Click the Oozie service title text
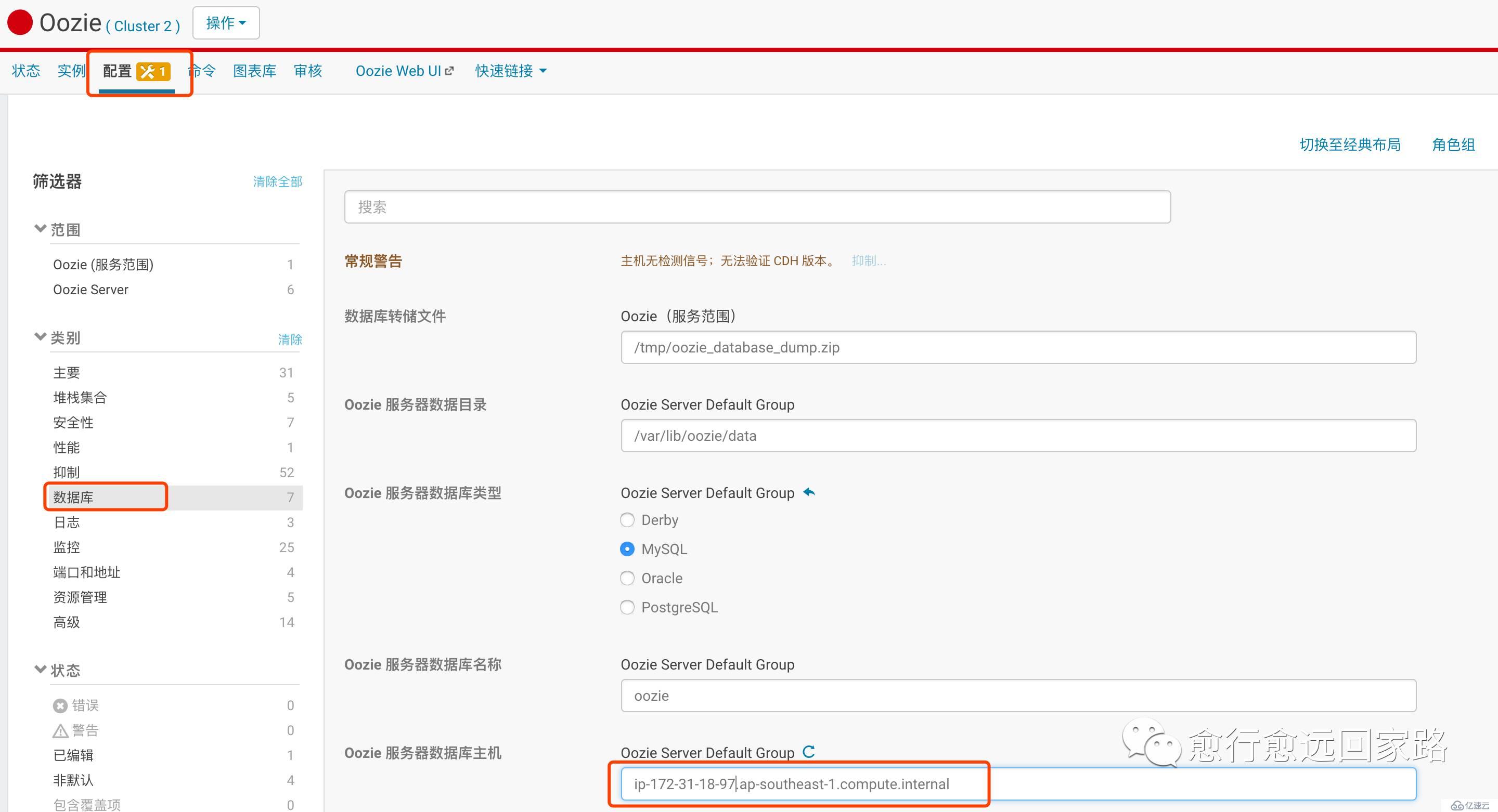1498x812 pixels. [70, 23]
